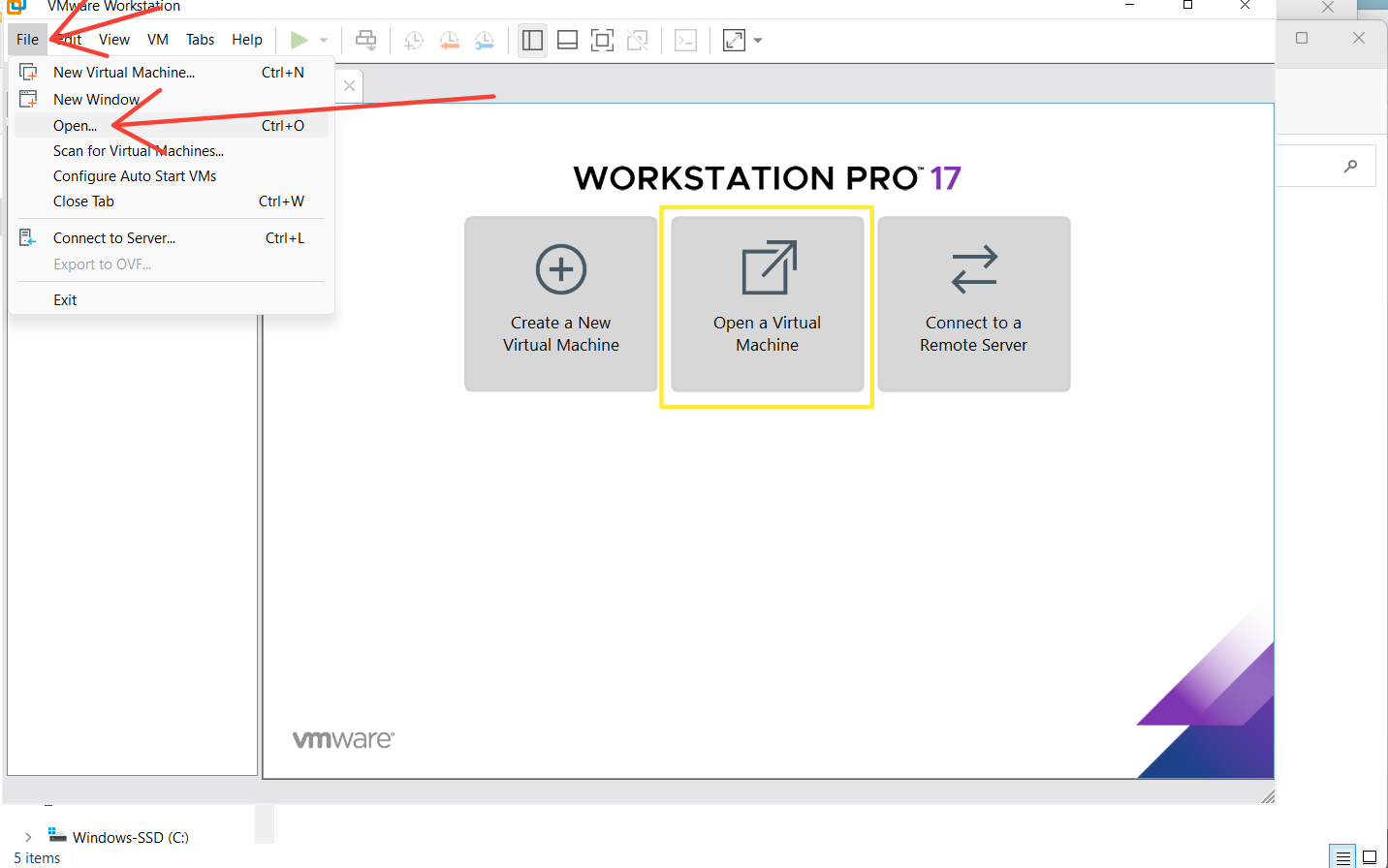This screenshot has height=868, width=1388.
Task: Choose Connect to Server... from the File menu
Action: point(171,238)
